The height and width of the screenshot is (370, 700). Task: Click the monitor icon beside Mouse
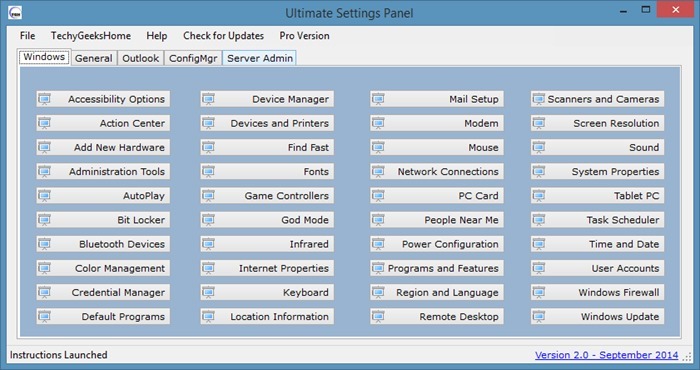[378, 147]
